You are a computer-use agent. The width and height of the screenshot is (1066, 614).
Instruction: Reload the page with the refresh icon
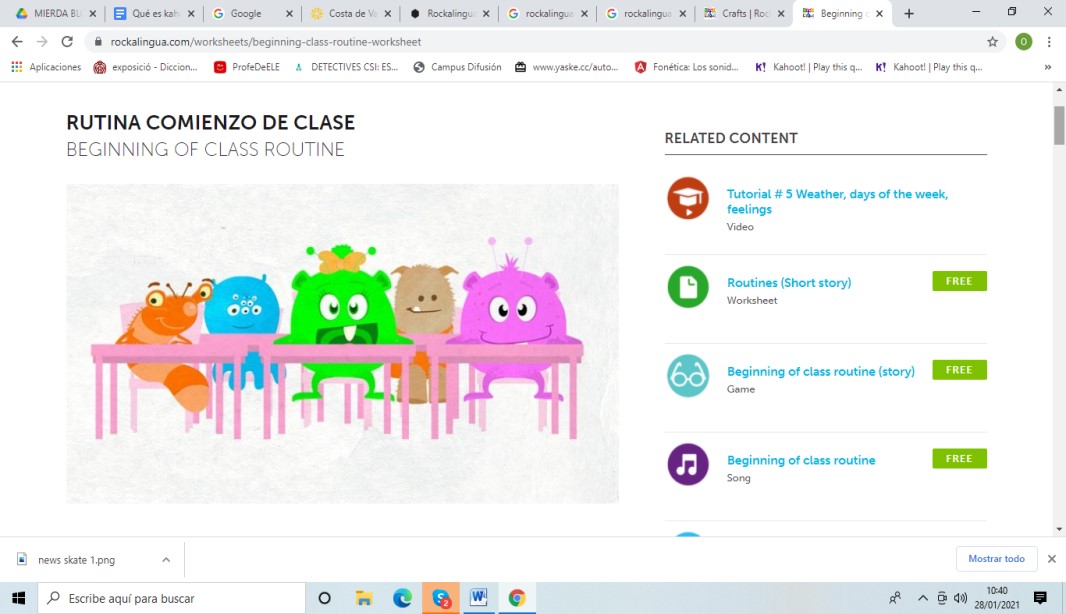point(67,41)
